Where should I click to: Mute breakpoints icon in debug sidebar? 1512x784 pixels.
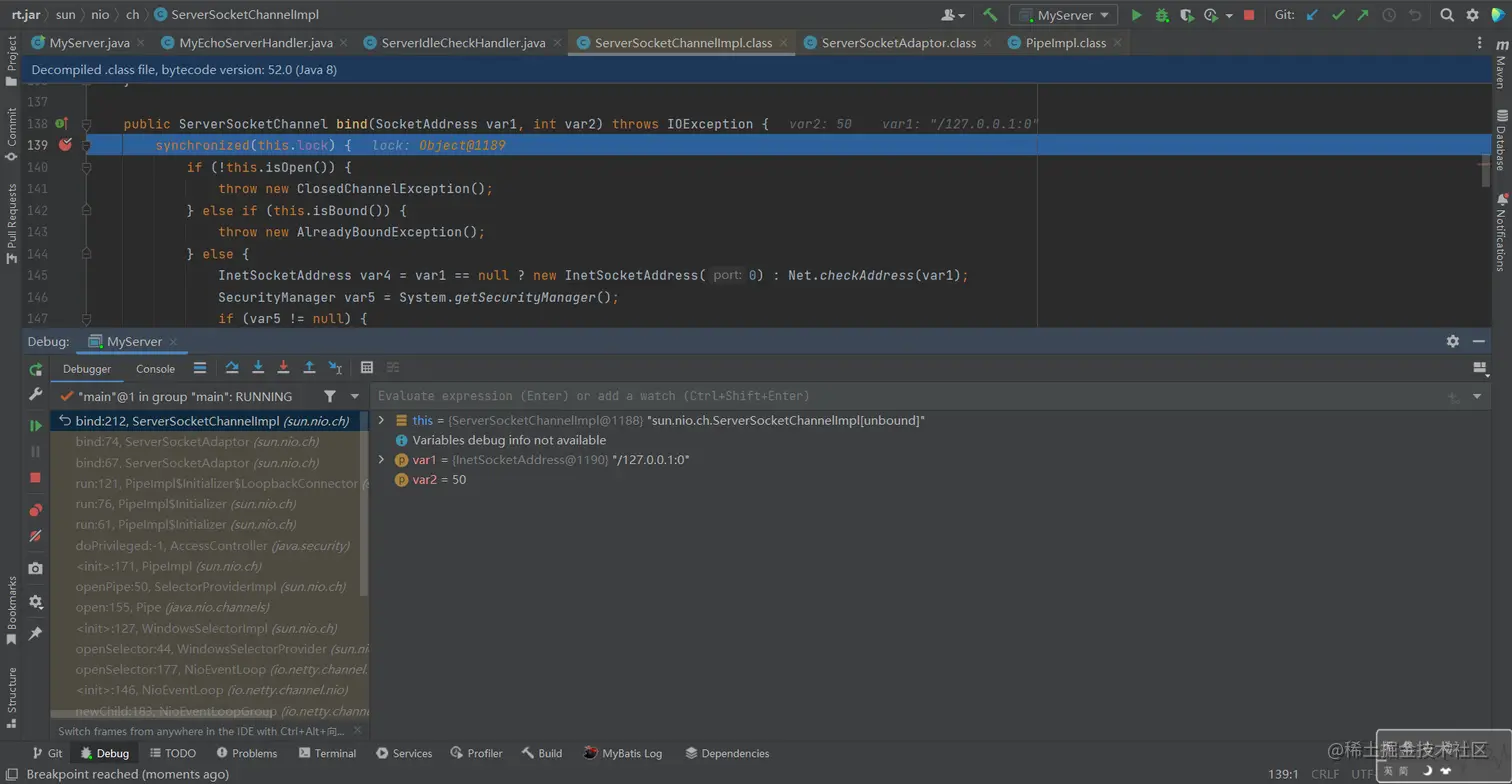(x=36, y=536)
